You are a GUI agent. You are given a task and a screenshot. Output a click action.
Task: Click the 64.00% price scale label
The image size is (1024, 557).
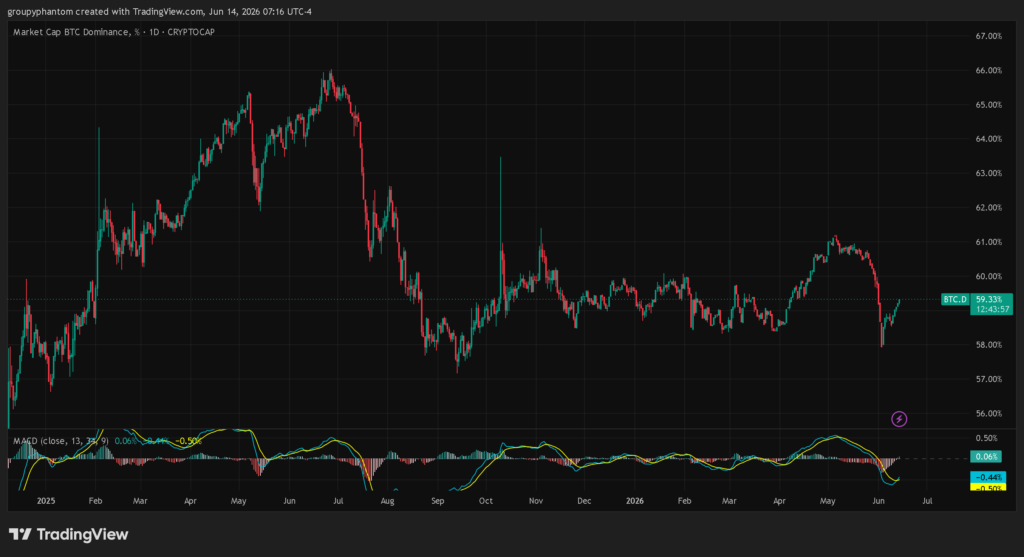[988, 139]
